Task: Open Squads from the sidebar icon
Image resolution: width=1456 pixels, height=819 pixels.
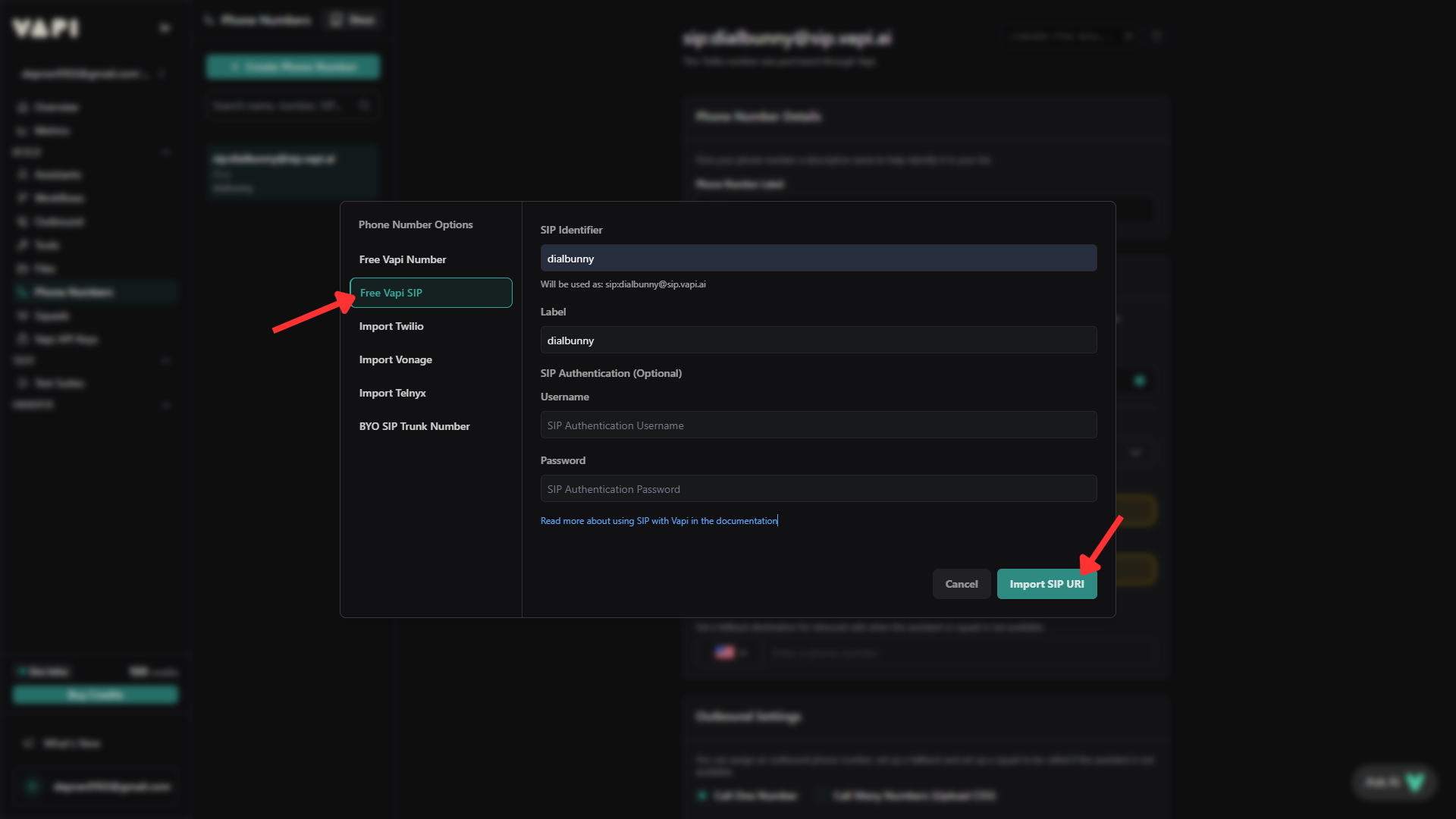Action: tap(22, 315)
